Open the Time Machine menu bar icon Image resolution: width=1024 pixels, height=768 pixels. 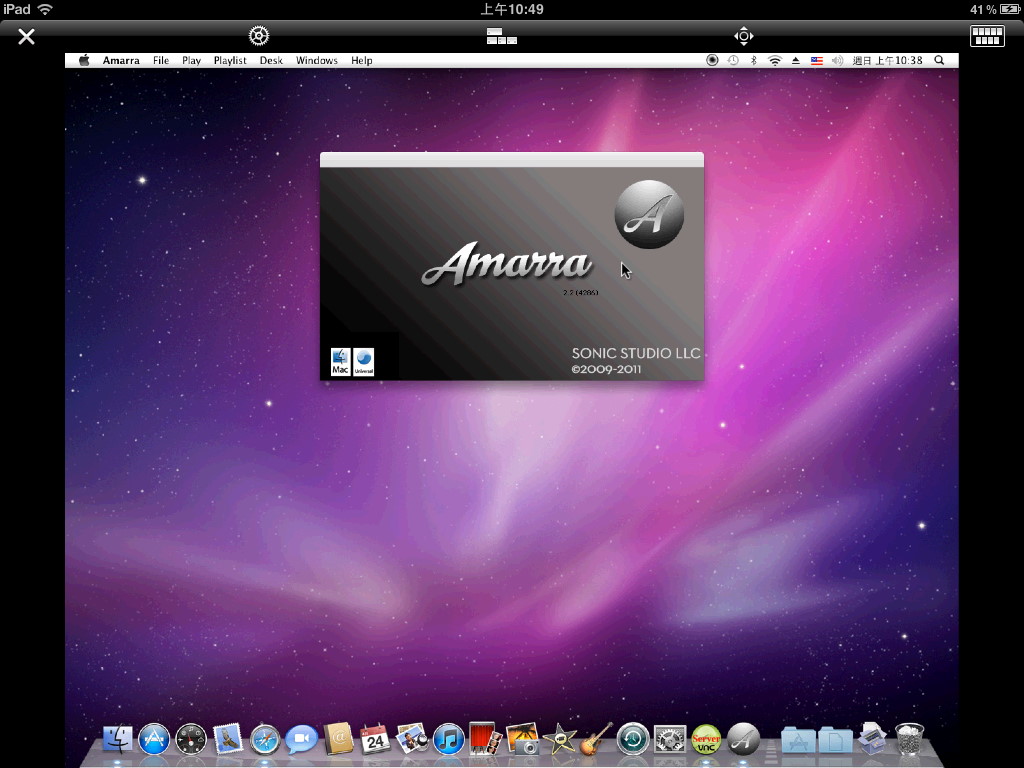click(x=733, y=61)
